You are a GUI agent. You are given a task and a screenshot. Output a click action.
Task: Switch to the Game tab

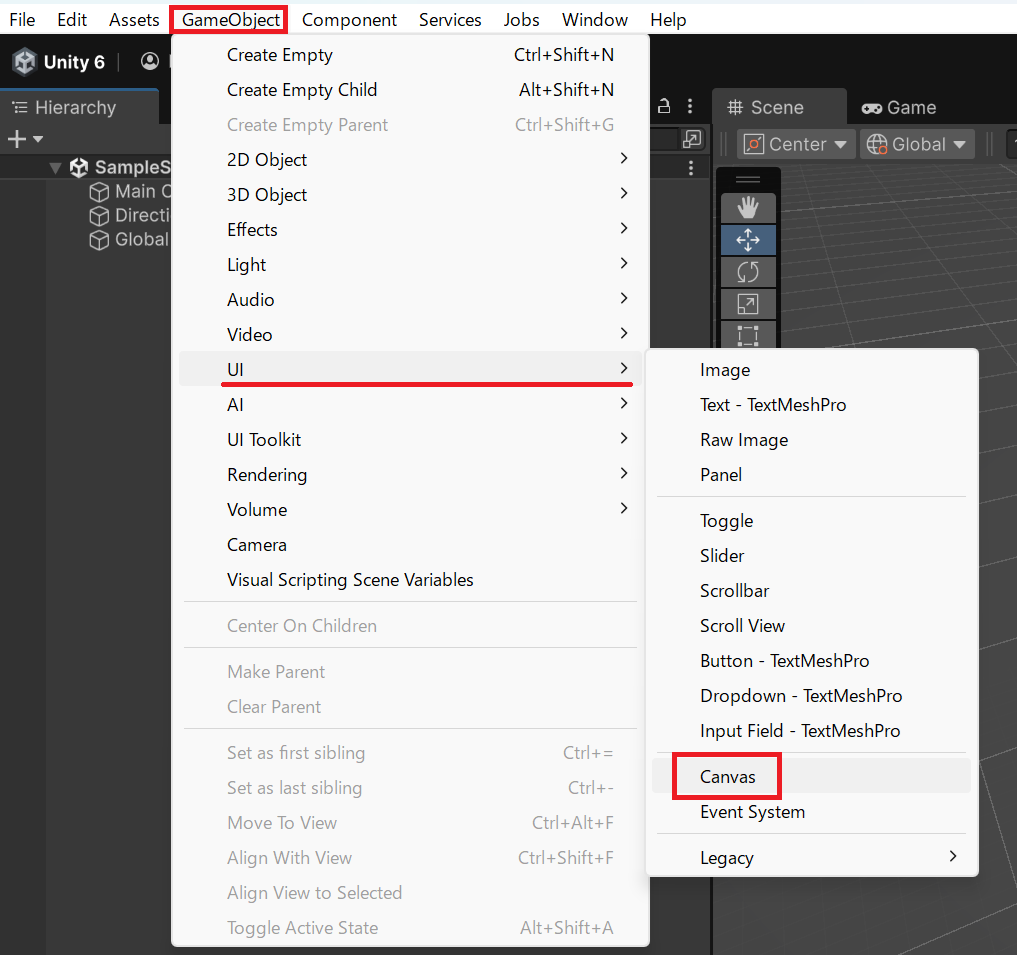(x=898, y=108)
